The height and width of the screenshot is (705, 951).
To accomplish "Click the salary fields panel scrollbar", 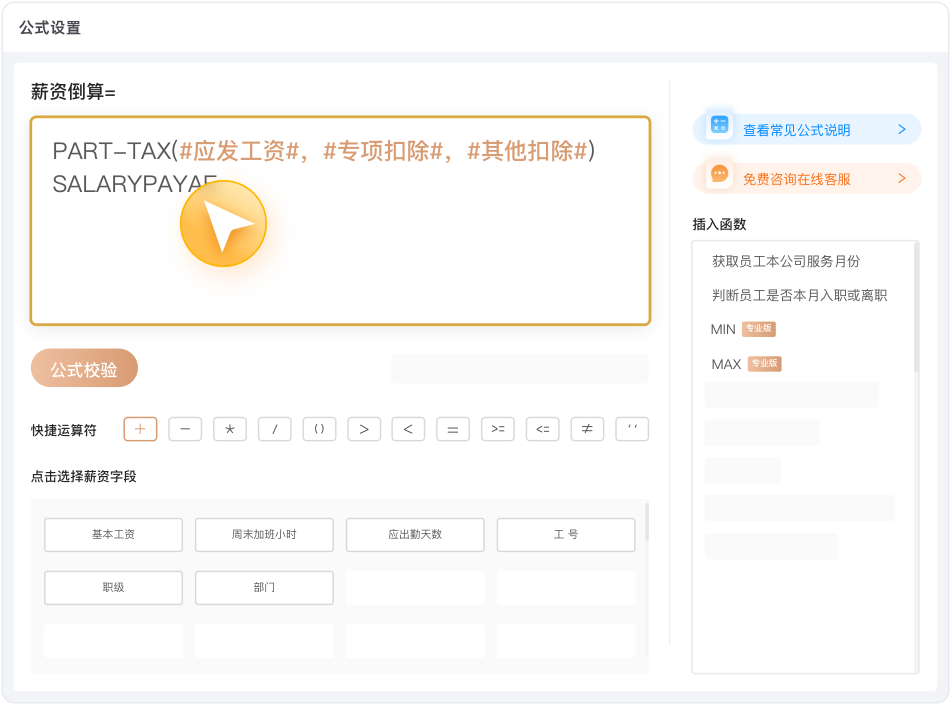I will click(x=647, y=522).
